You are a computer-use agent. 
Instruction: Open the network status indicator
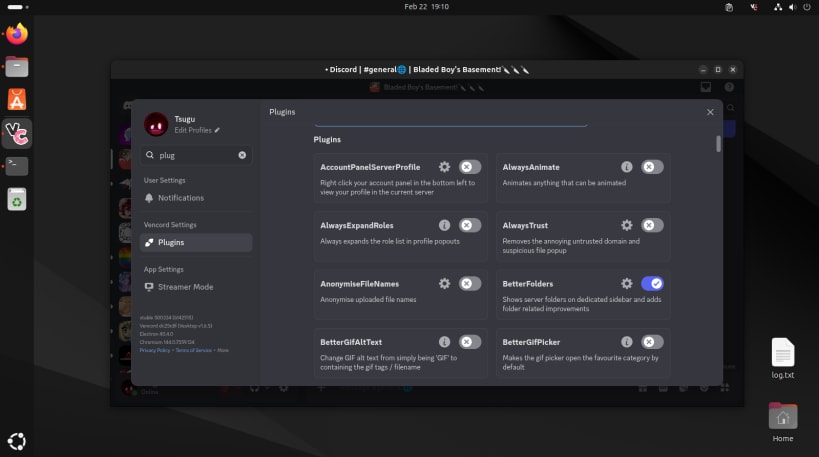[x=778, y=7]
